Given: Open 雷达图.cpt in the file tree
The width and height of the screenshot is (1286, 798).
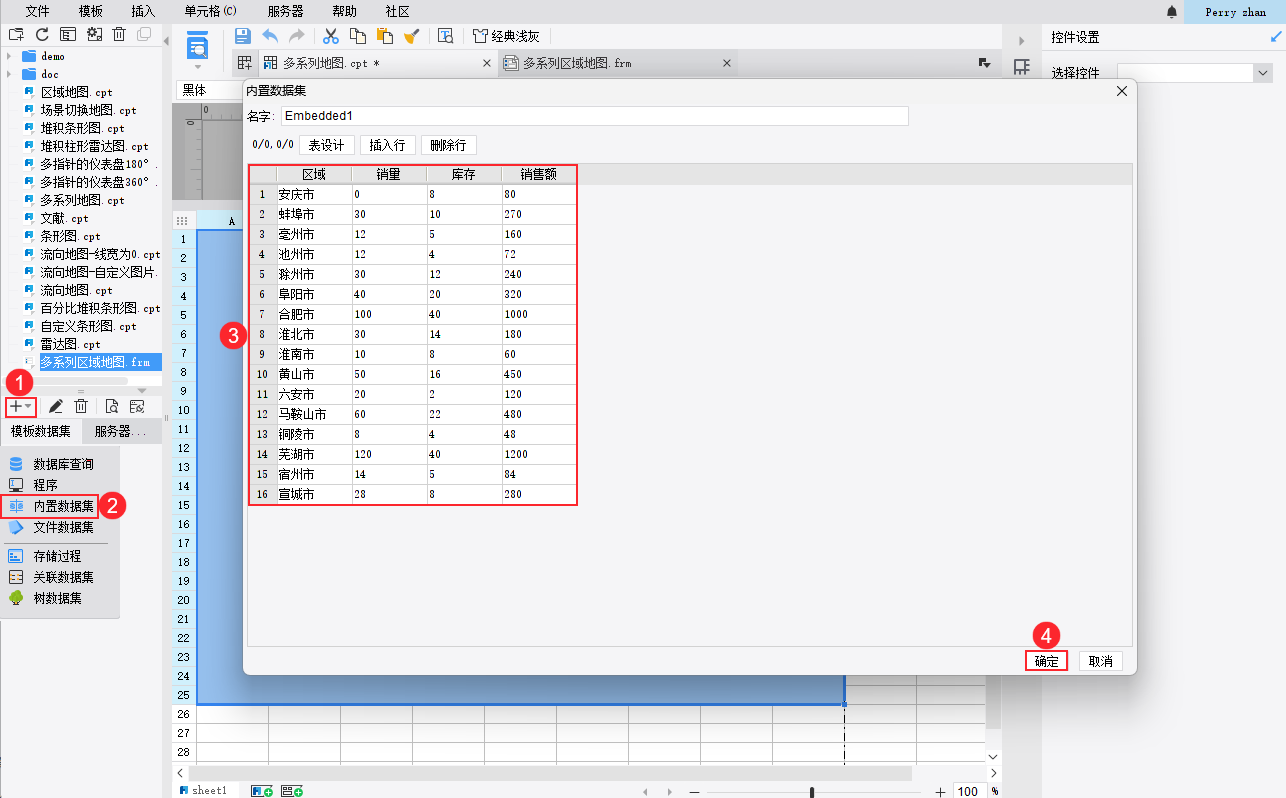Looking at the screenshot, I should tap(70, 344).
